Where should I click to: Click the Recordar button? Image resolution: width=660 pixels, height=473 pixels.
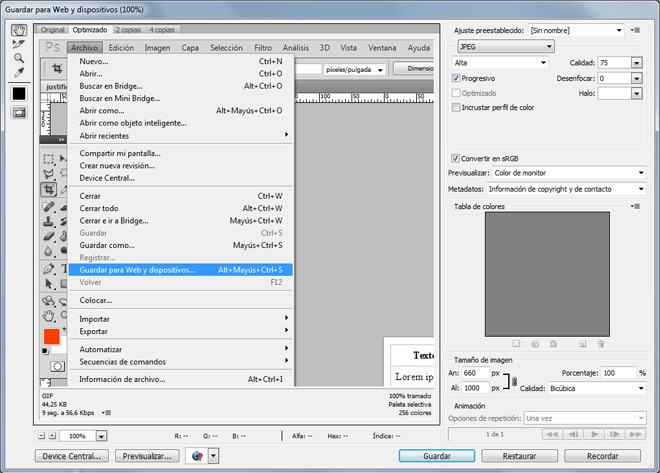[x=602, y=456]
